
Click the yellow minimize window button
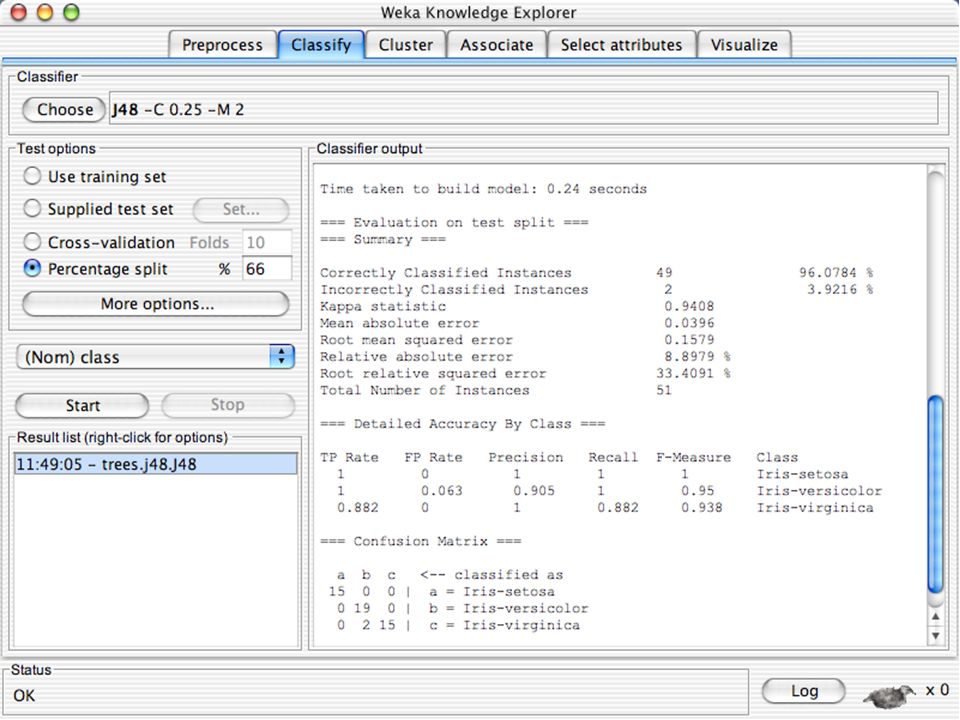[x=45, y=12]
